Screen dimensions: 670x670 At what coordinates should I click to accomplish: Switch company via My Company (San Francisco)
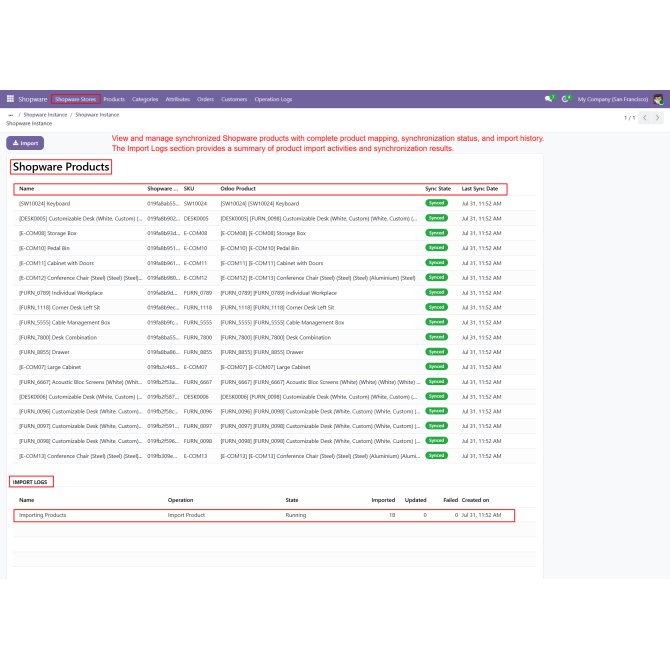[613, 99]
